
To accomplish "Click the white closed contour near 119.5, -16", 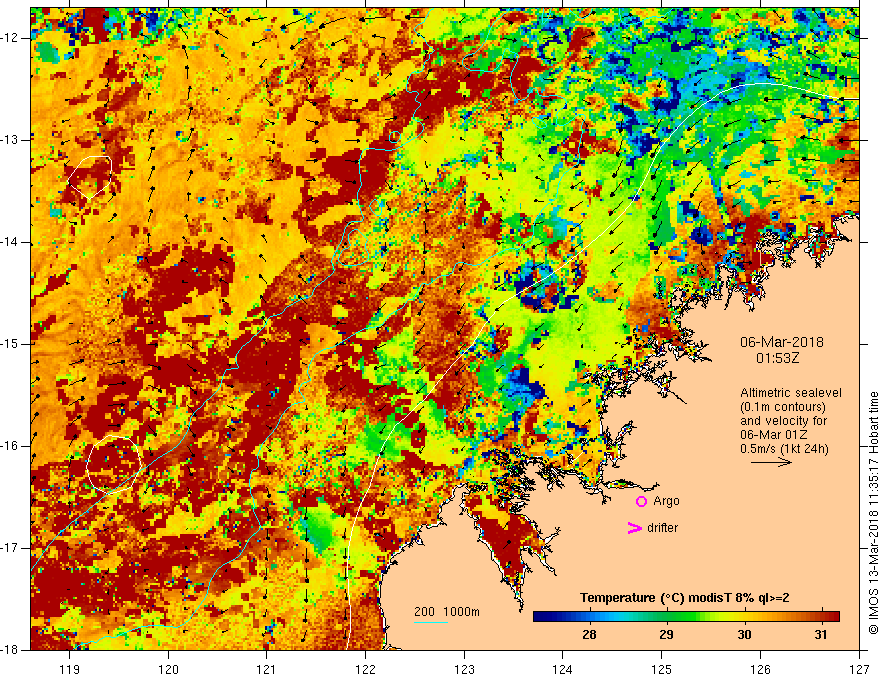I will 113,464.
